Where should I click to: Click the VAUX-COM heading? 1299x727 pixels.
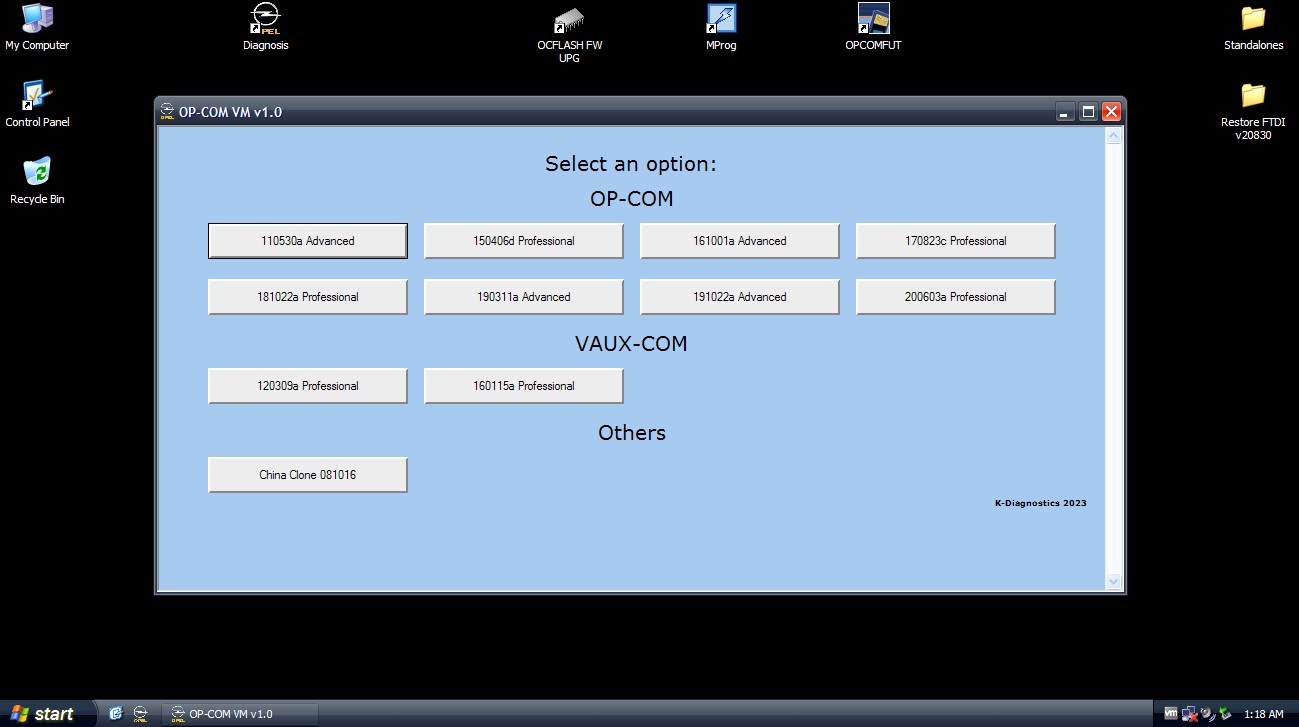coord(631,344)
